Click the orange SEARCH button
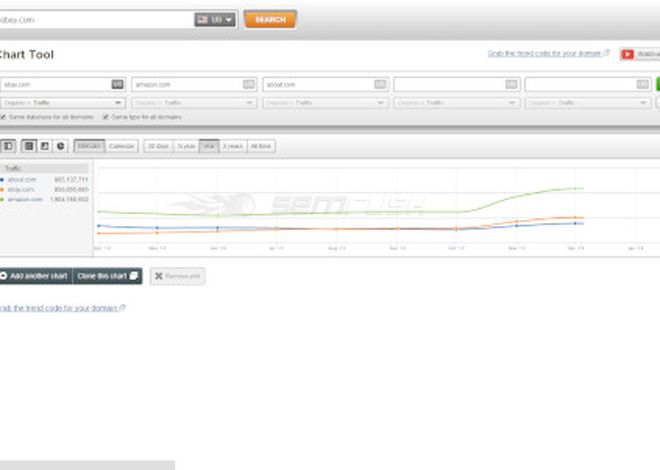 pyautogui.click(x=270, y=19)
